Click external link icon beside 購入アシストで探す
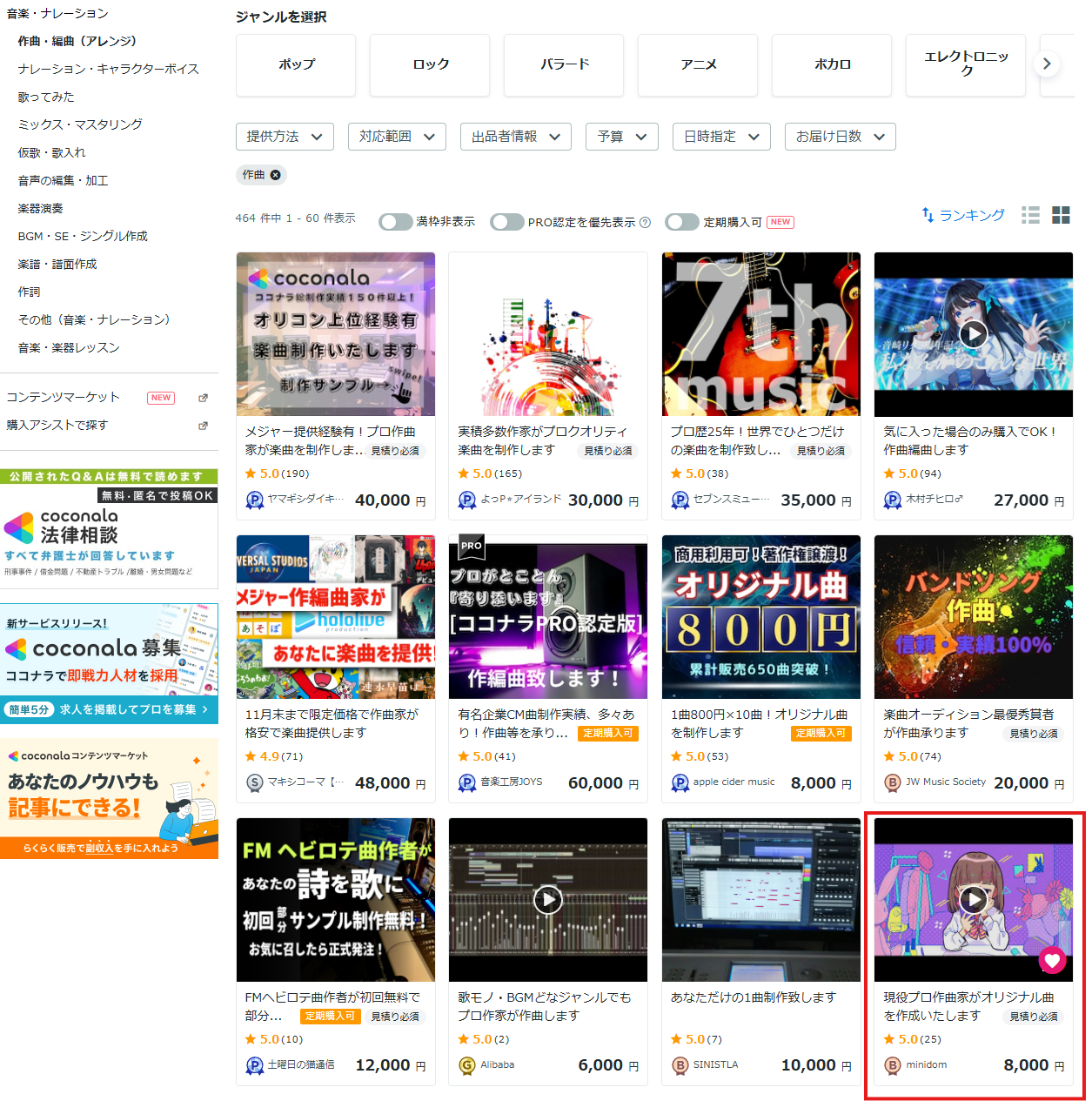Viewport: 1092px width, 1101px height. tap(203, 426)
